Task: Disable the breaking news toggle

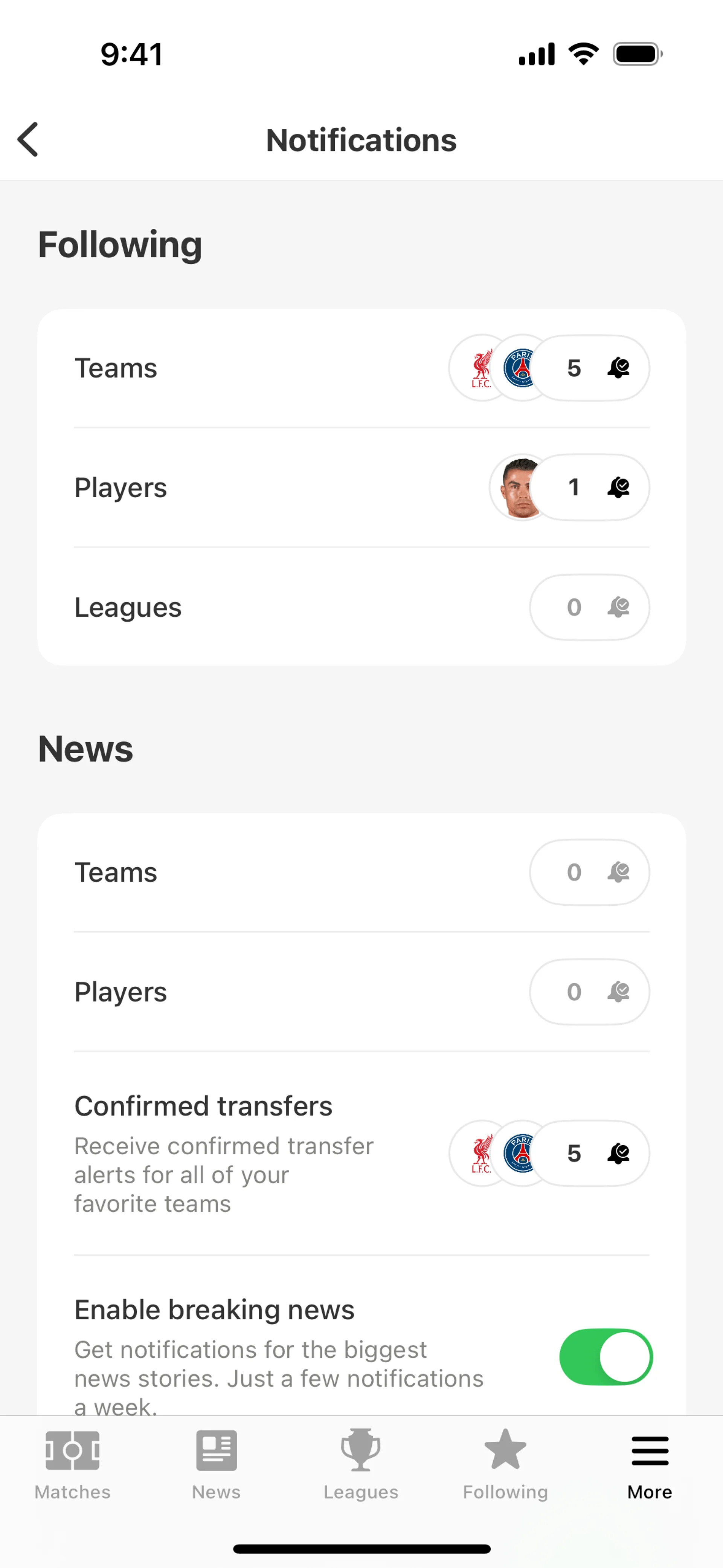Action: point(606,1357)
